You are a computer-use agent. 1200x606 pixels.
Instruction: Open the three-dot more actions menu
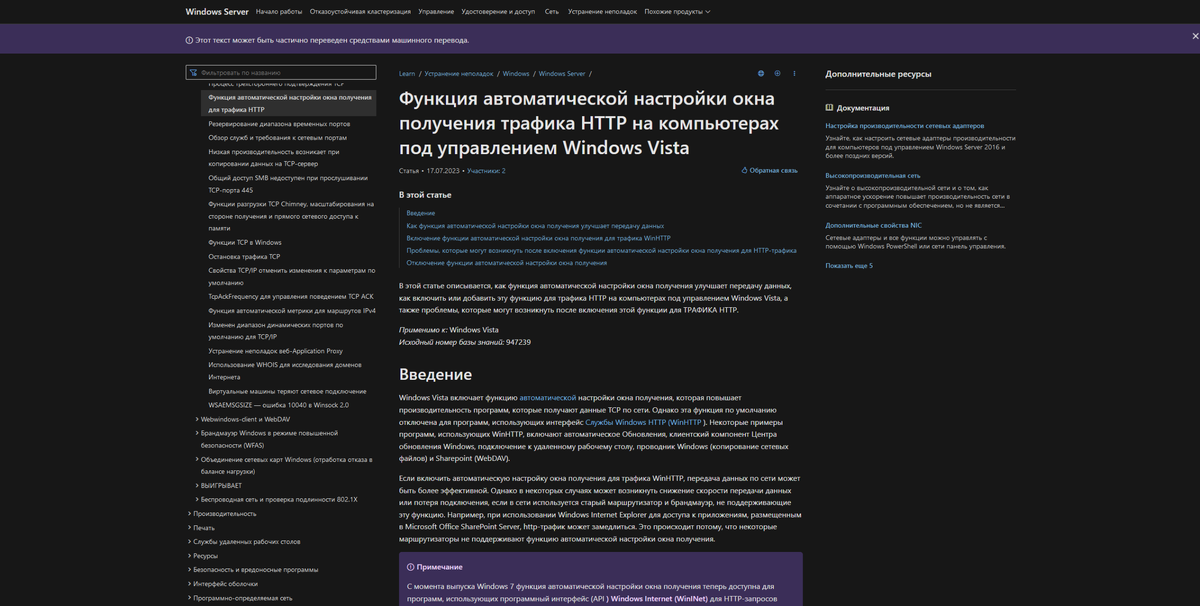(x=795, y=73)
